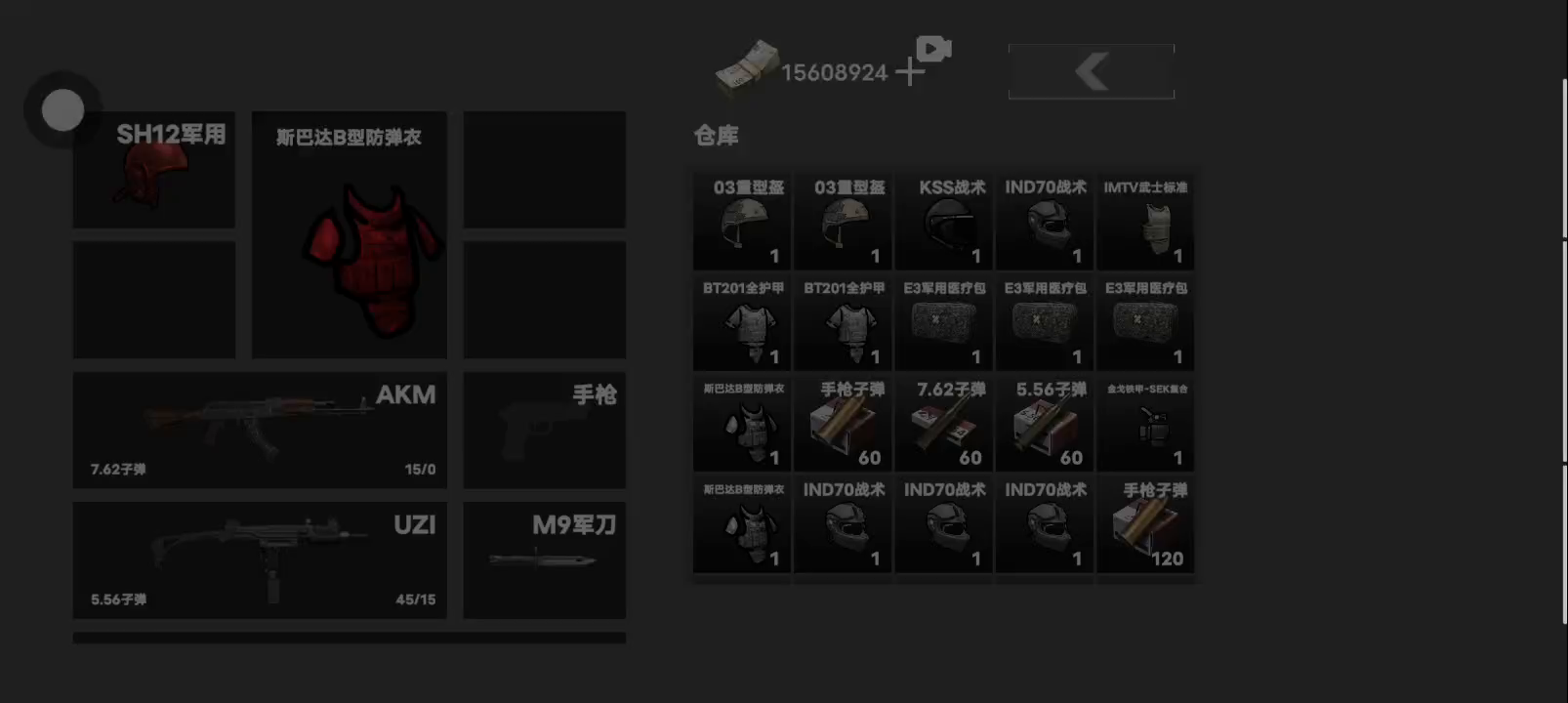The height and width of the screenshot is (703, 1568).
Task: Click the video camera ad icon
Action: coord(933,48)
